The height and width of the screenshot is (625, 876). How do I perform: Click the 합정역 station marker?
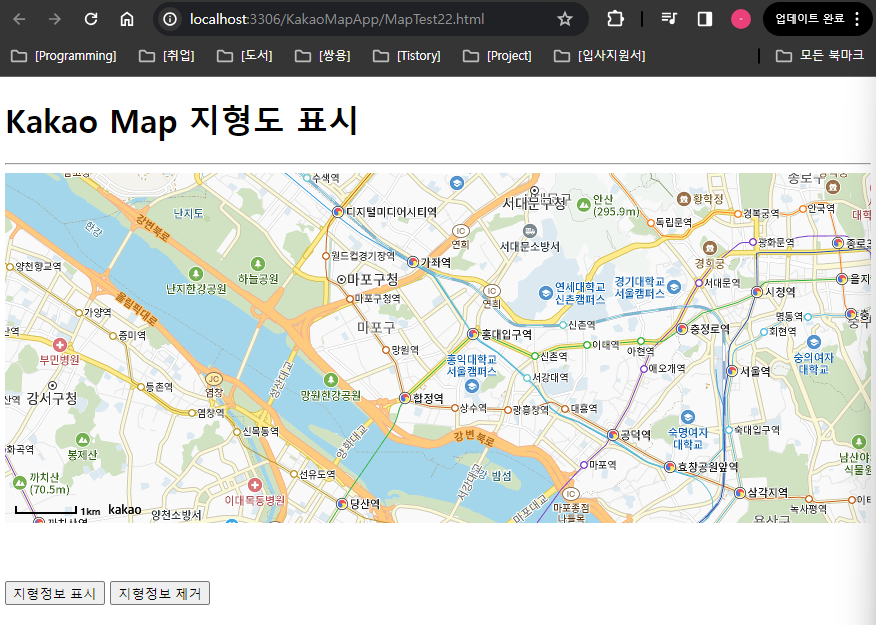[405, 398]
